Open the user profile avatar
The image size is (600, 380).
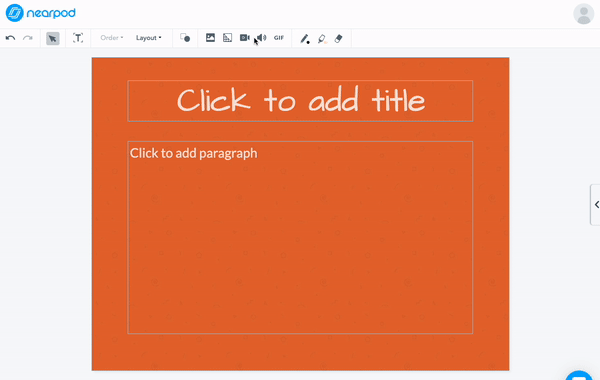[584, 14]
